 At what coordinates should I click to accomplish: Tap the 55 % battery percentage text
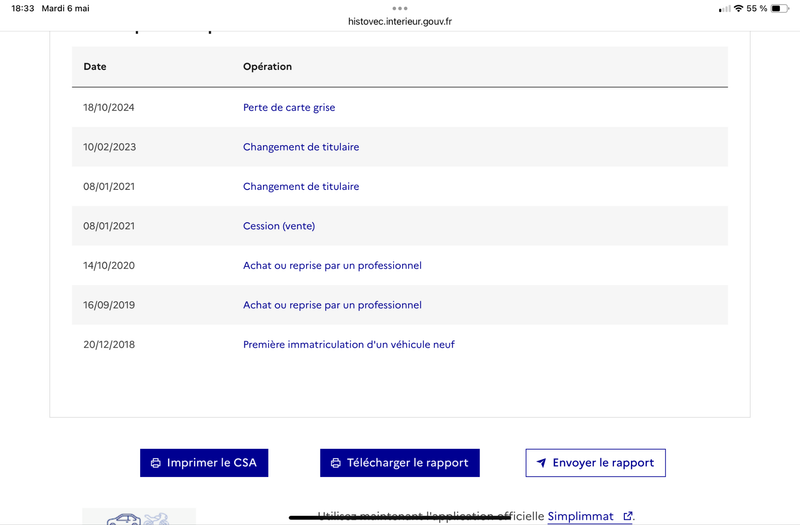pos(757,9)
